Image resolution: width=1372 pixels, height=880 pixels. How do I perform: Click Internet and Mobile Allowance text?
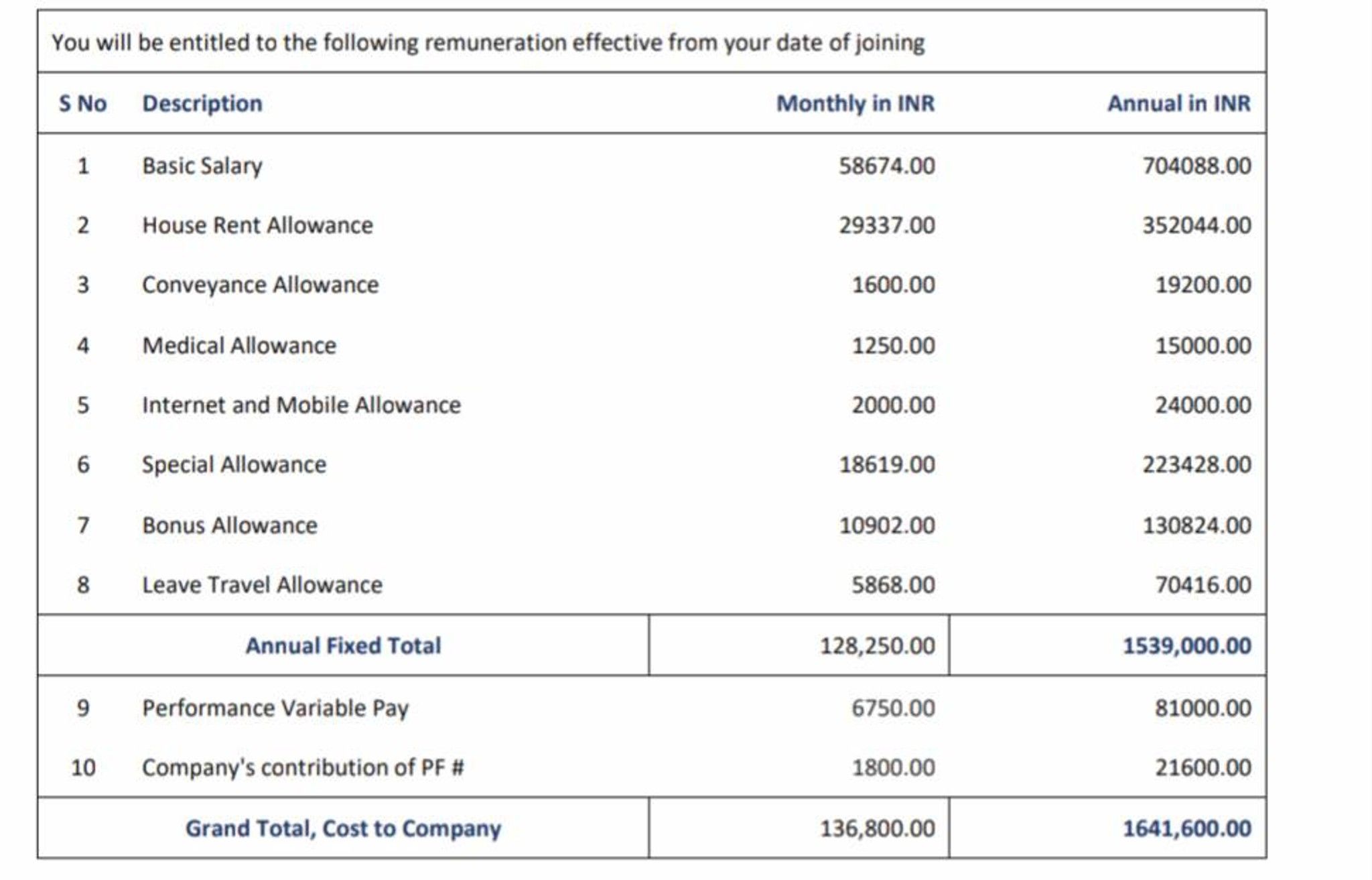[301, 405]
